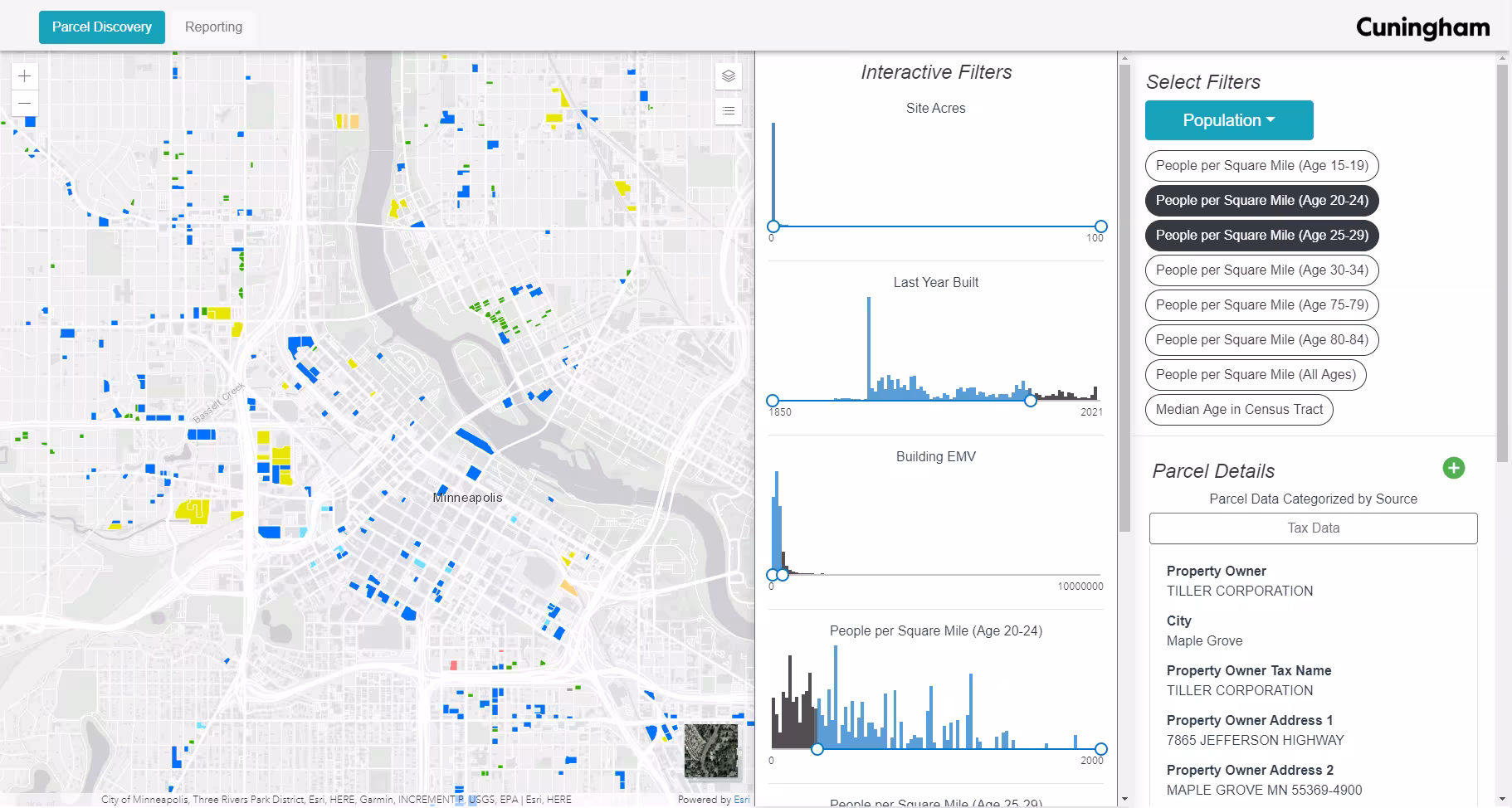The image size is (1512, 808).
Task: Click Last Year Built upper slider handle
Action: [1030, 401]
